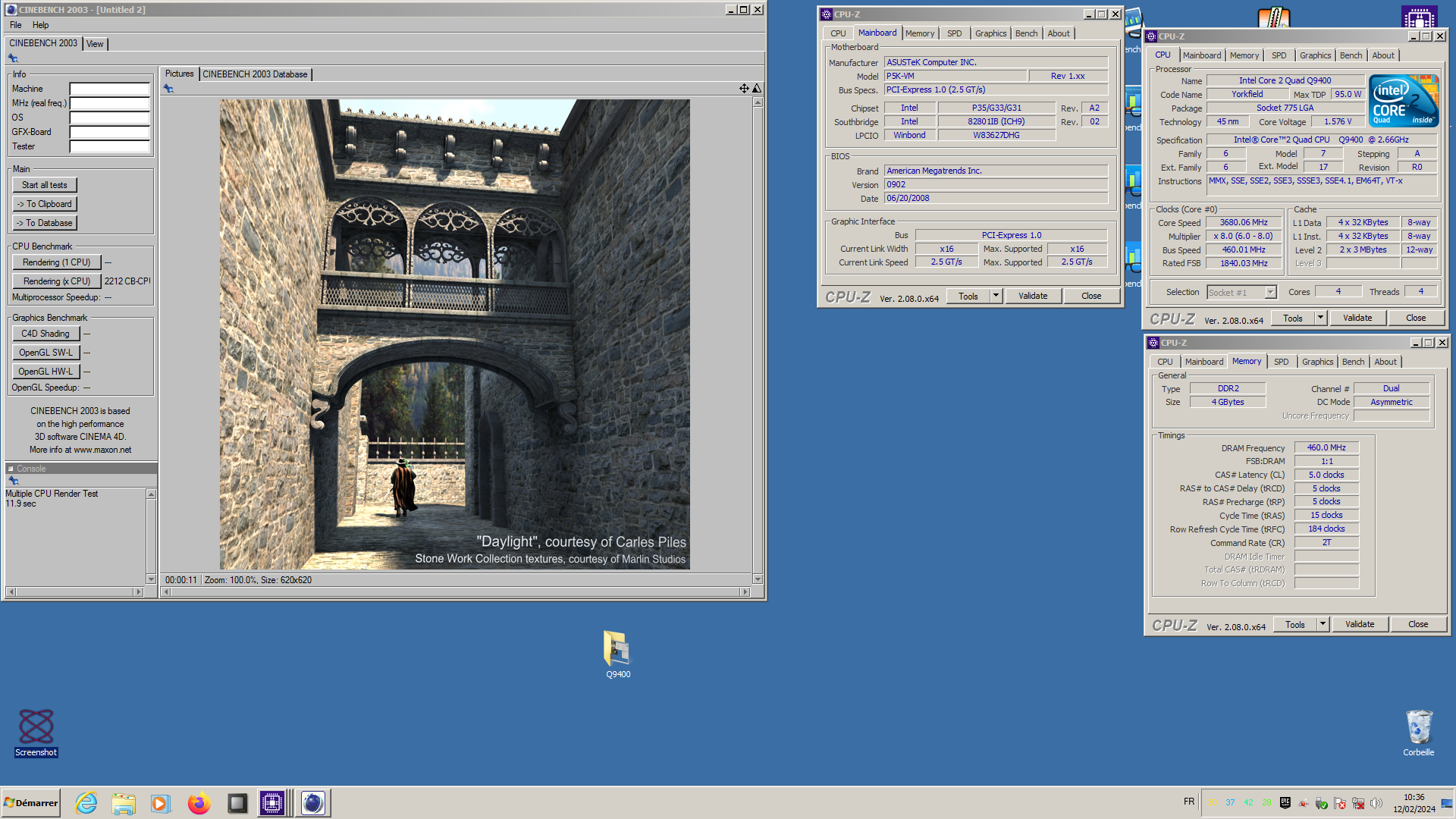Click the network disconnected tray icon
The height and width of the screenshot is (819, 1456).
1357,802
